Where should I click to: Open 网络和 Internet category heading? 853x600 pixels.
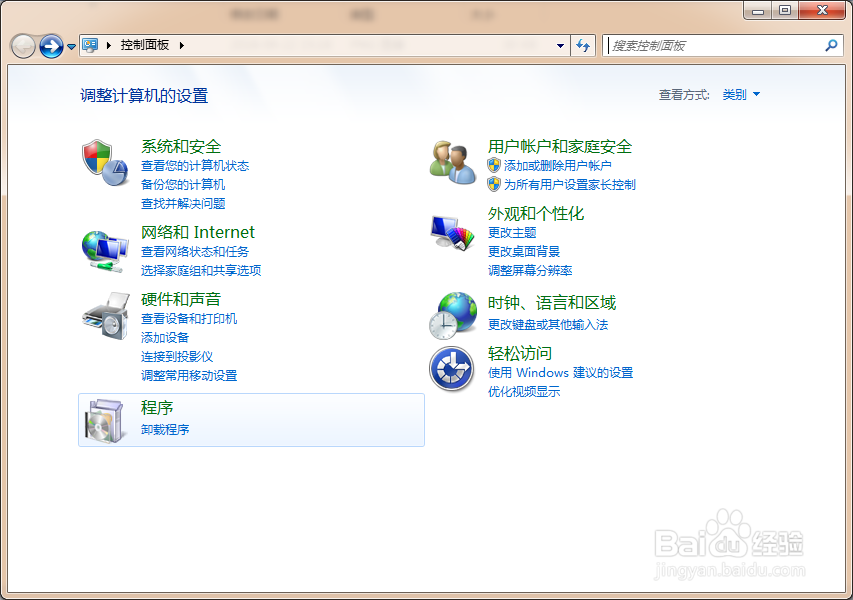point(197,232)
